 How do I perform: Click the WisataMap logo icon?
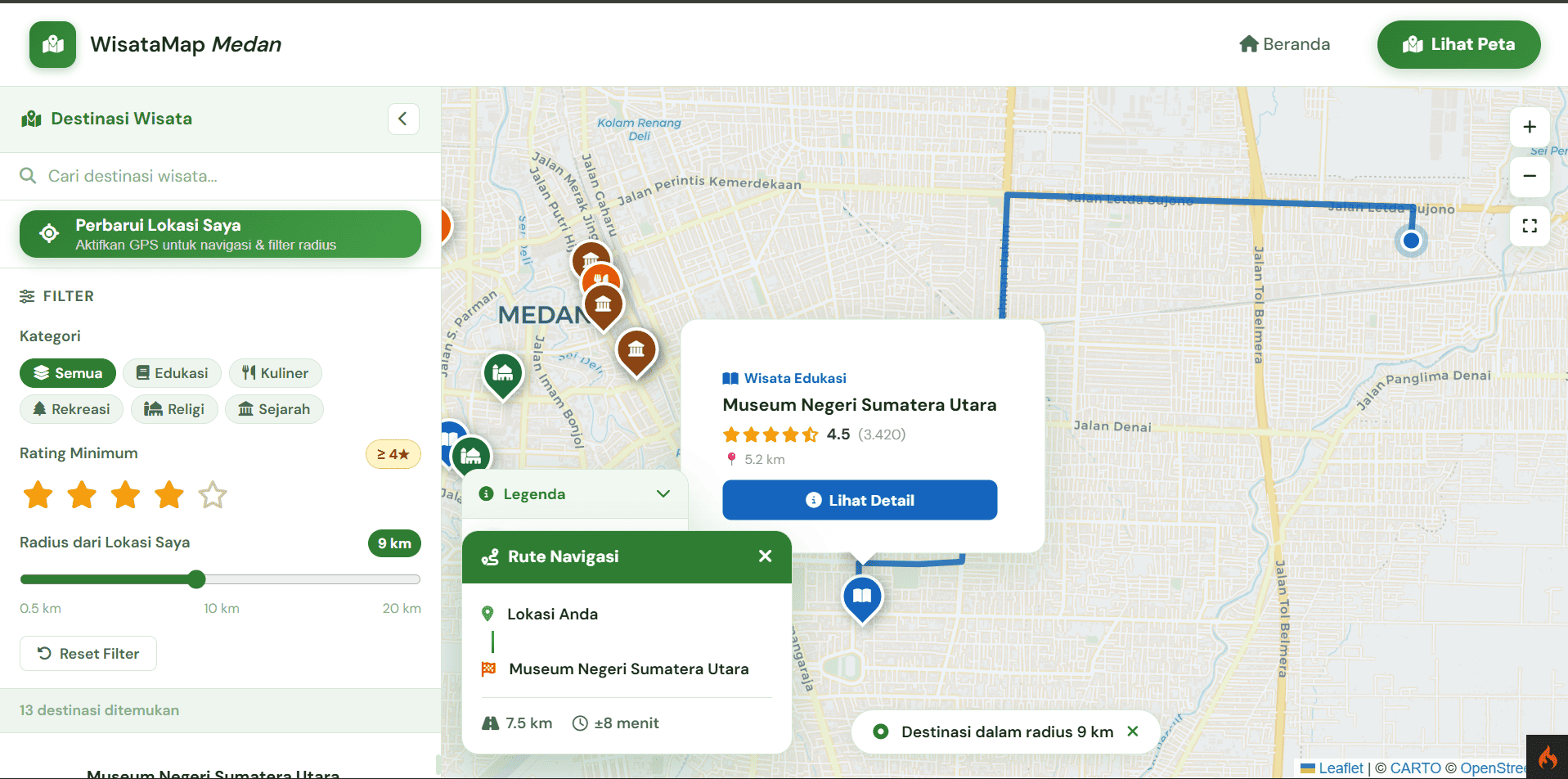click(52, 44)
